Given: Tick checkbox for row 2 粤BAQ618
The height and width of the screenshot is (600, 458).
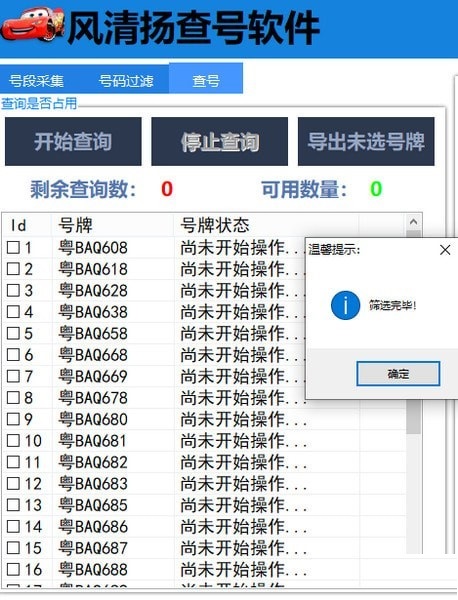Looking at the screenshot, I should pyautogui.click(x=13, y=269).
